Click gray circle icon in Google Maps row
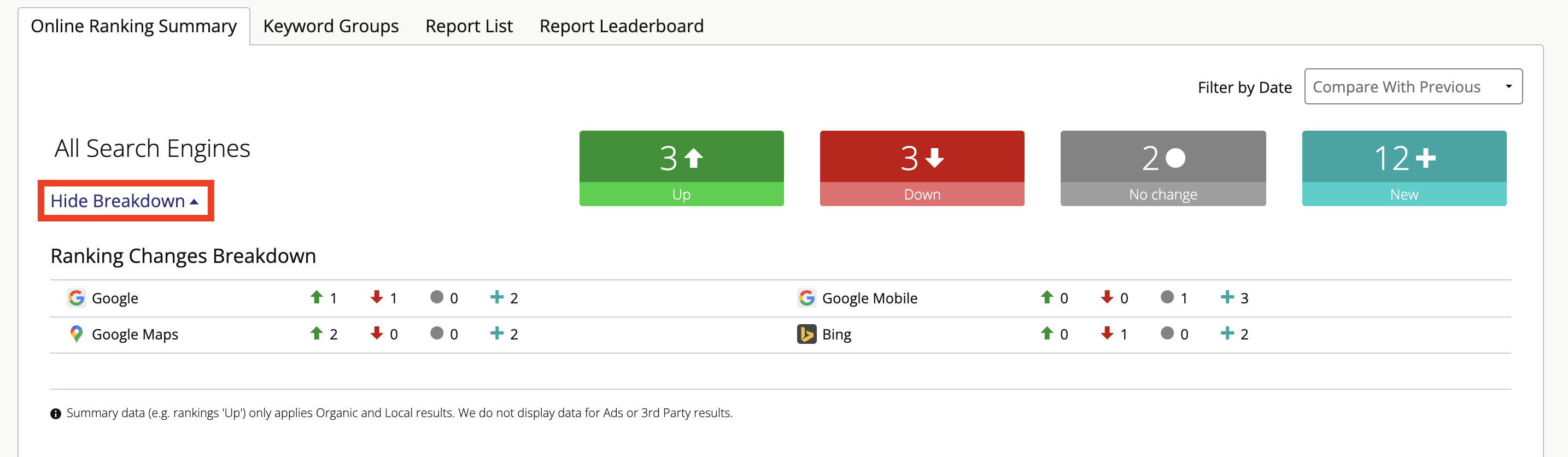Screen dimensions: 1568x457 pyautogui.click(x=436, y=333)
